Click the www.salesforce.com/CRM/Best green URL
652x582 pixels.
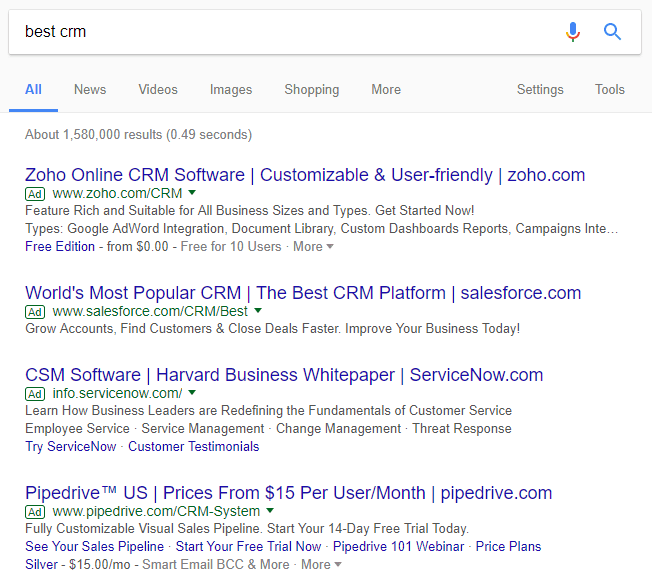[x=150, y=311]
